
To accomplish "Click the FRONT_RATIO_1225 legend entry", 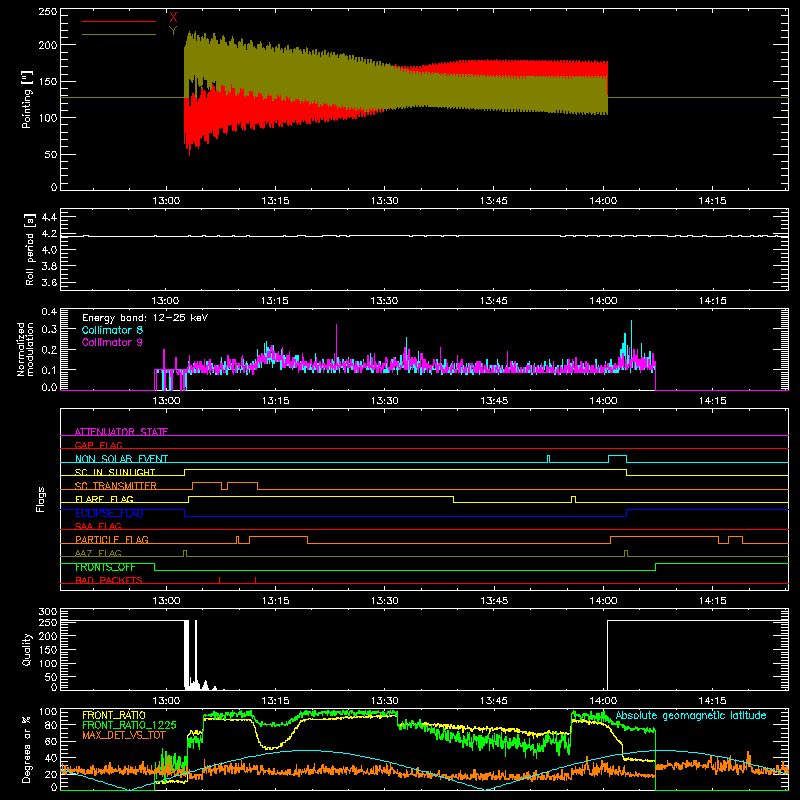I will [129, 725].
